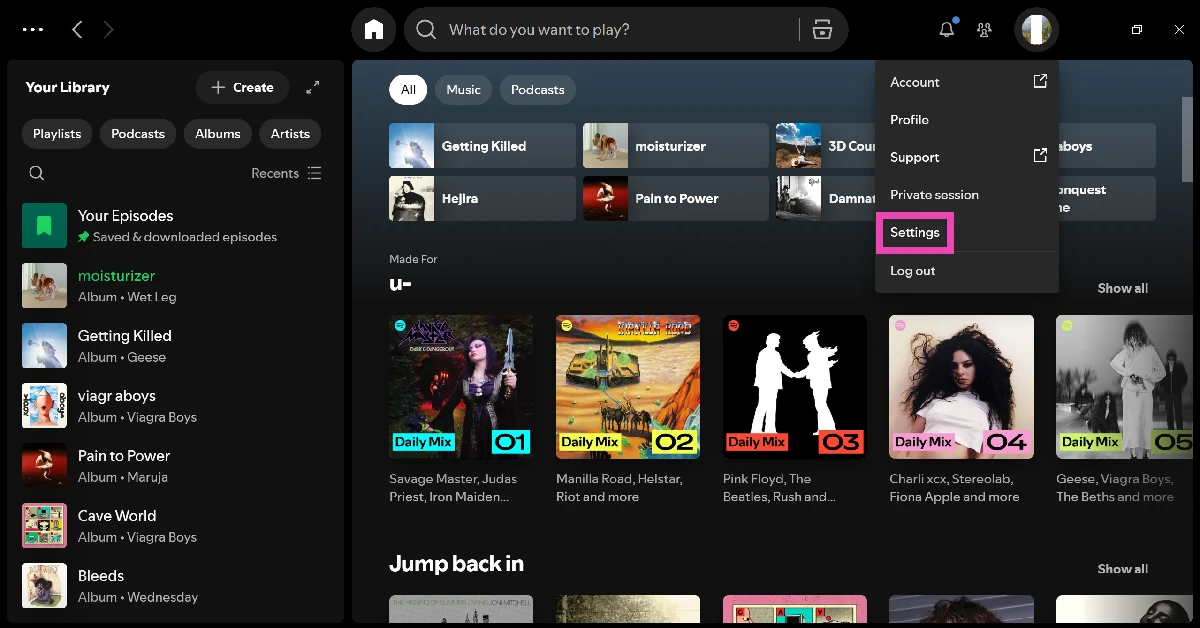Open the Recents sort dropdown

point(286,173)
